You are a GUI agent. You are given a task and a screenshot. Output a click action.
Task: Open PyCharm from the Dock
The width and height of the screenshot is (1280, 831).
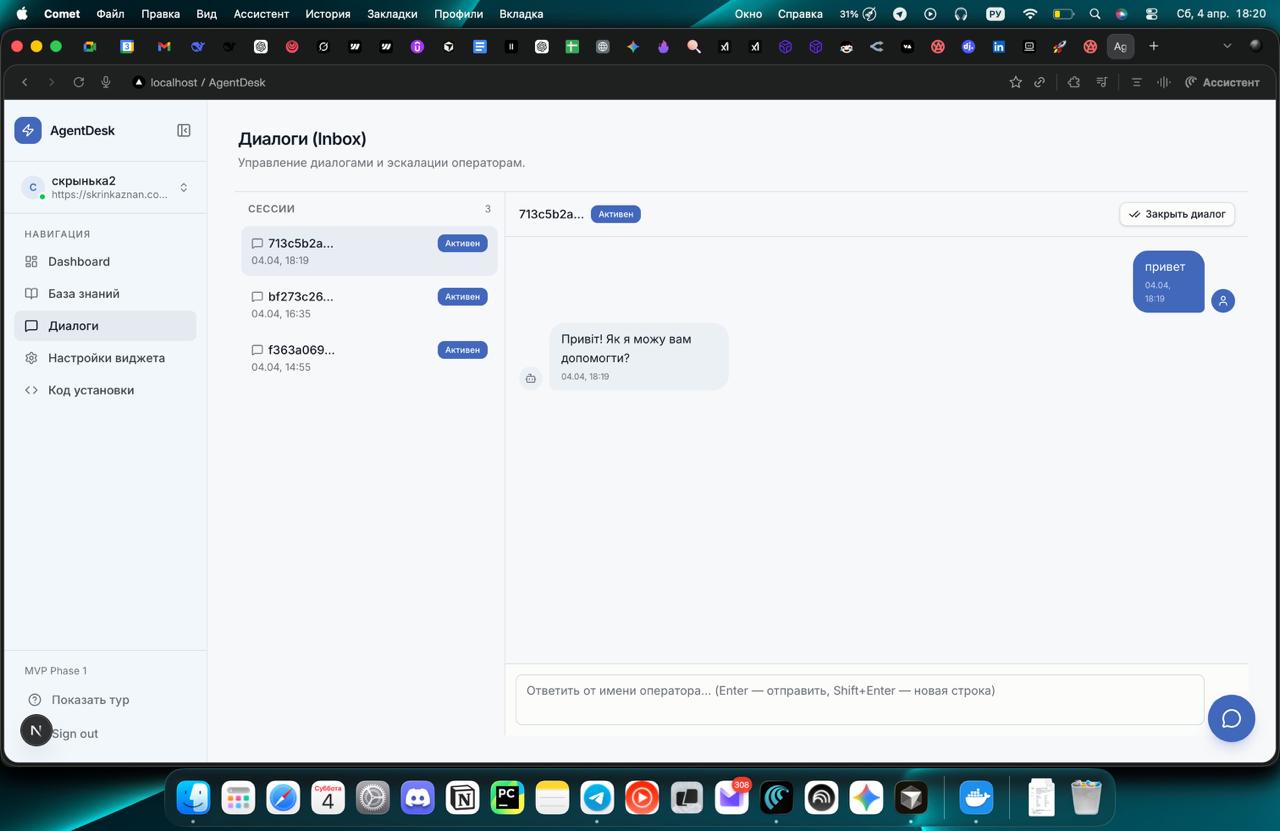click(x=507, y=797)
